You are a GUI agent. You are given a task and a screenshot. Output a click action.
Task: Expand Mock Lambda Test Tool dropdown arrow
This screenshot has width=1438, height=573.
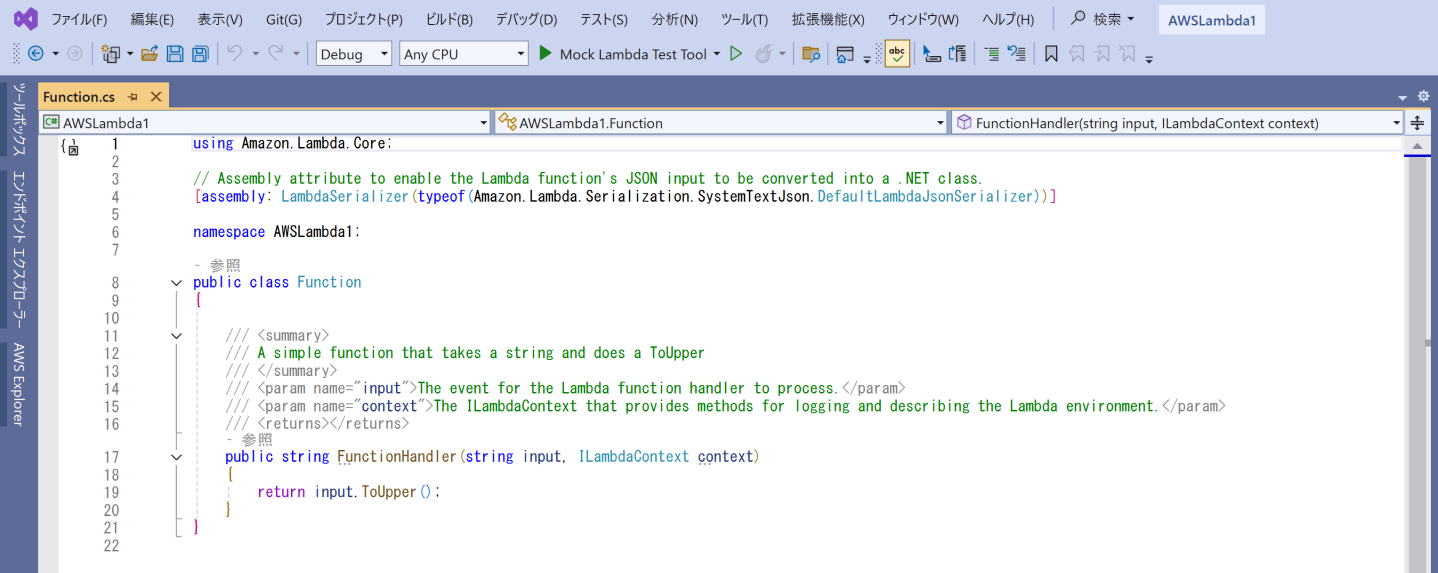point(716,54)
